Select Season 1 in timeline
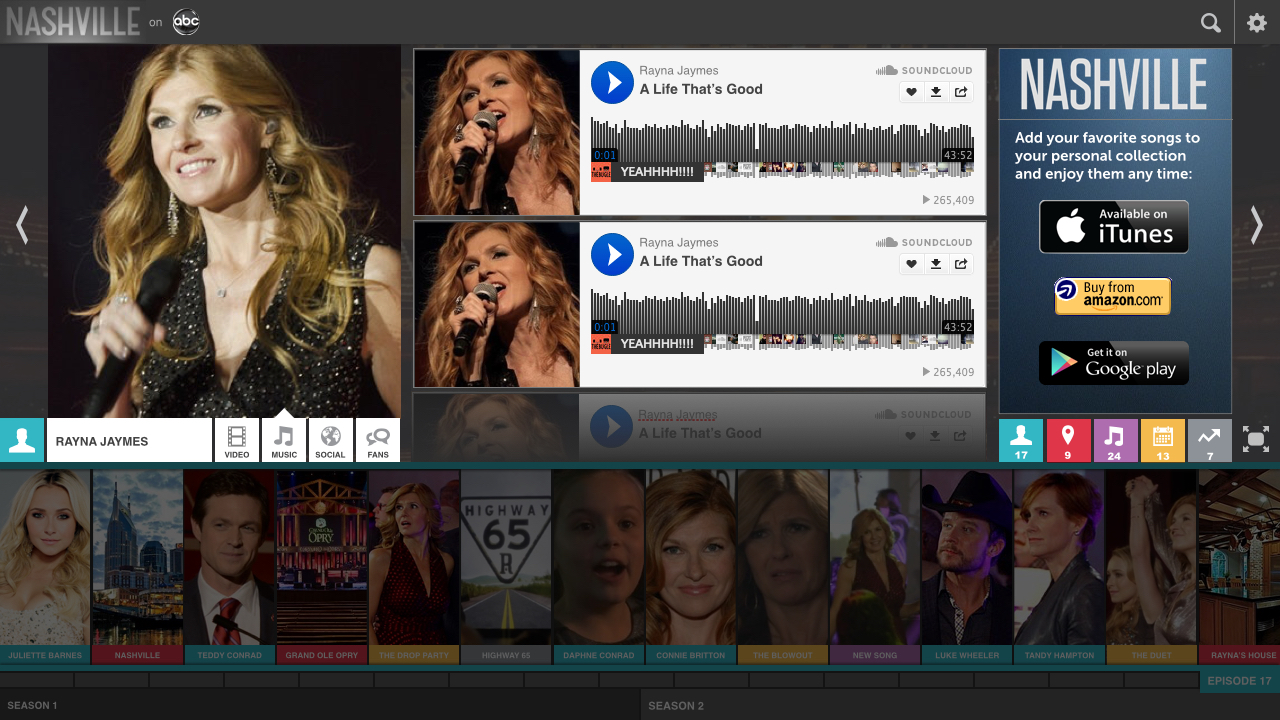Viewport: 1280px width, 720px height. pos(320,705)
